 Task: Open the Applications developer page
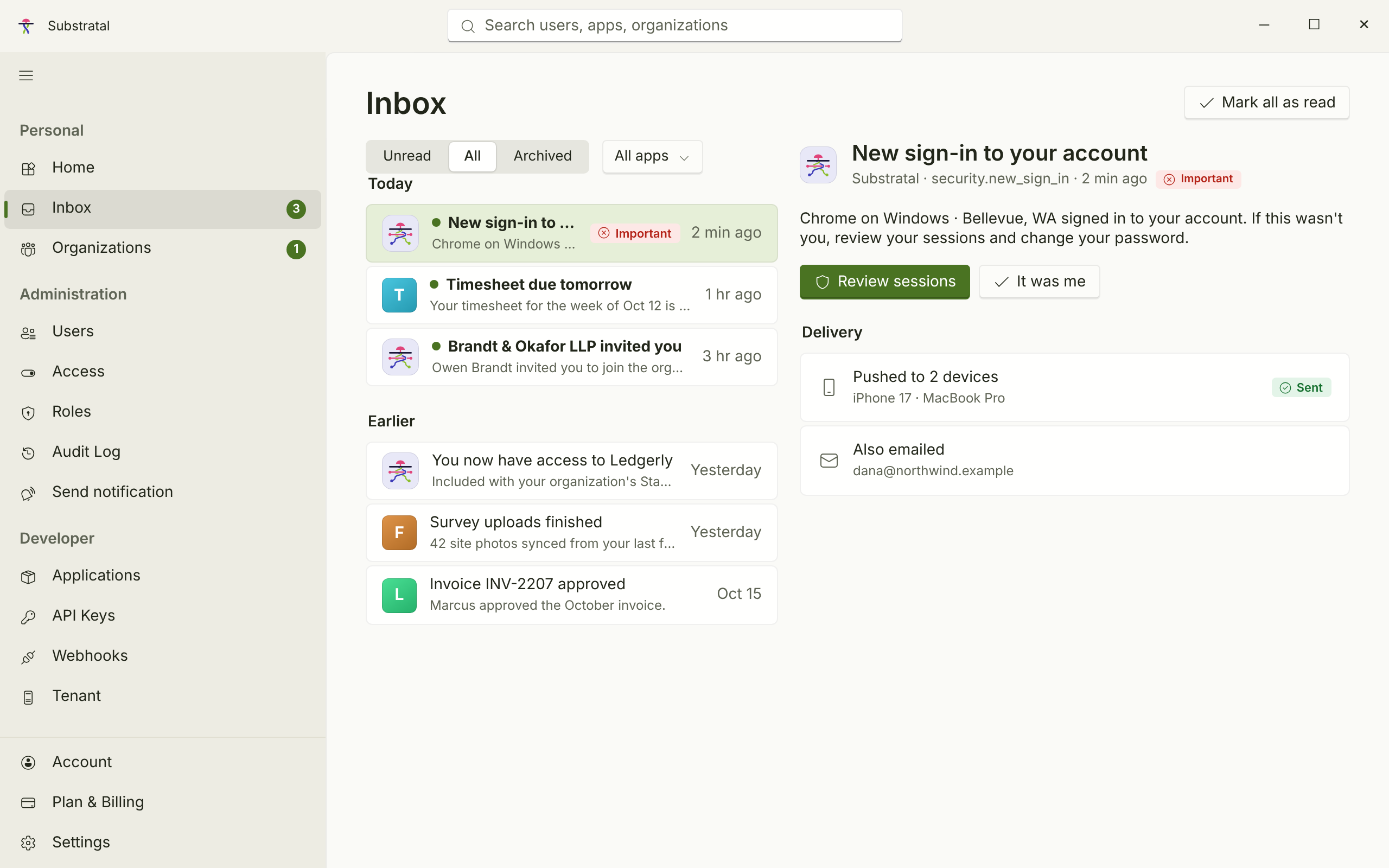[x=162, y=576]
